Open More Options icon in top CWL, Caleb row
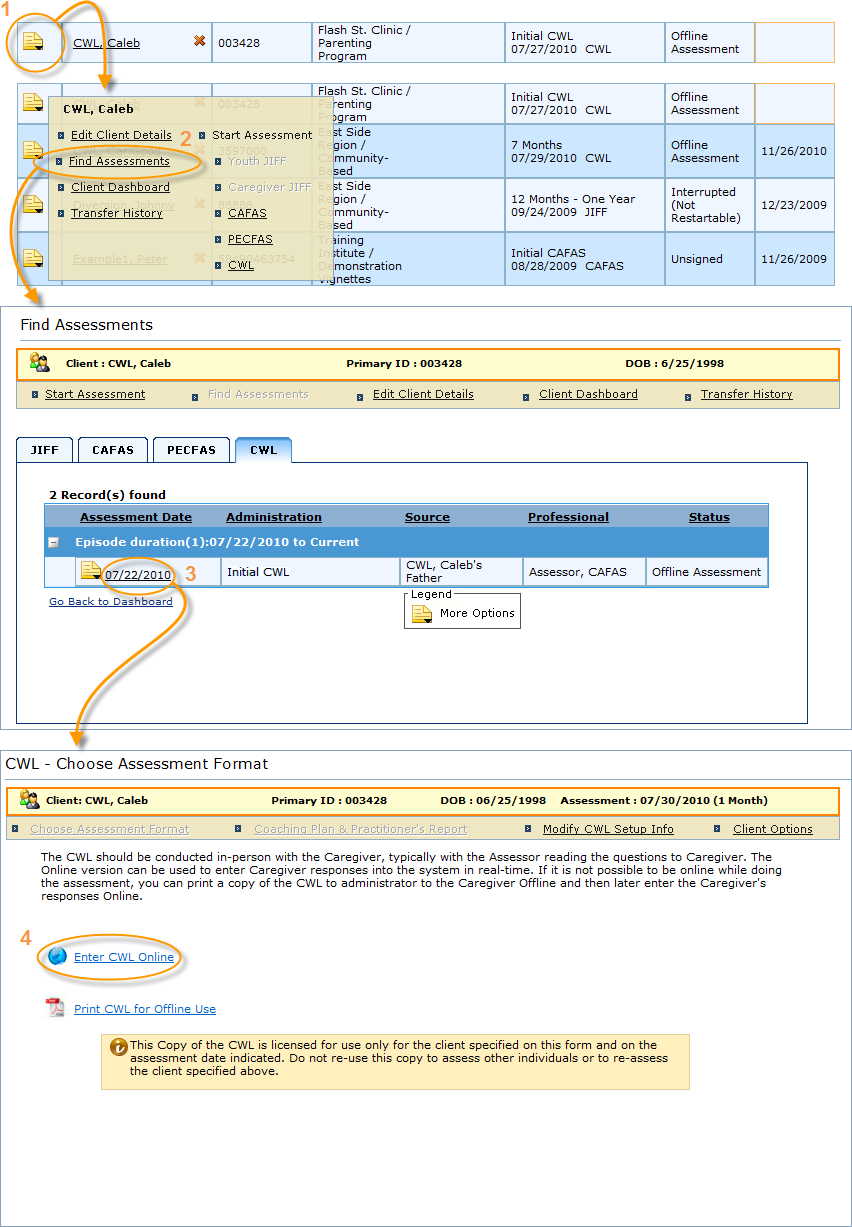 33,42
